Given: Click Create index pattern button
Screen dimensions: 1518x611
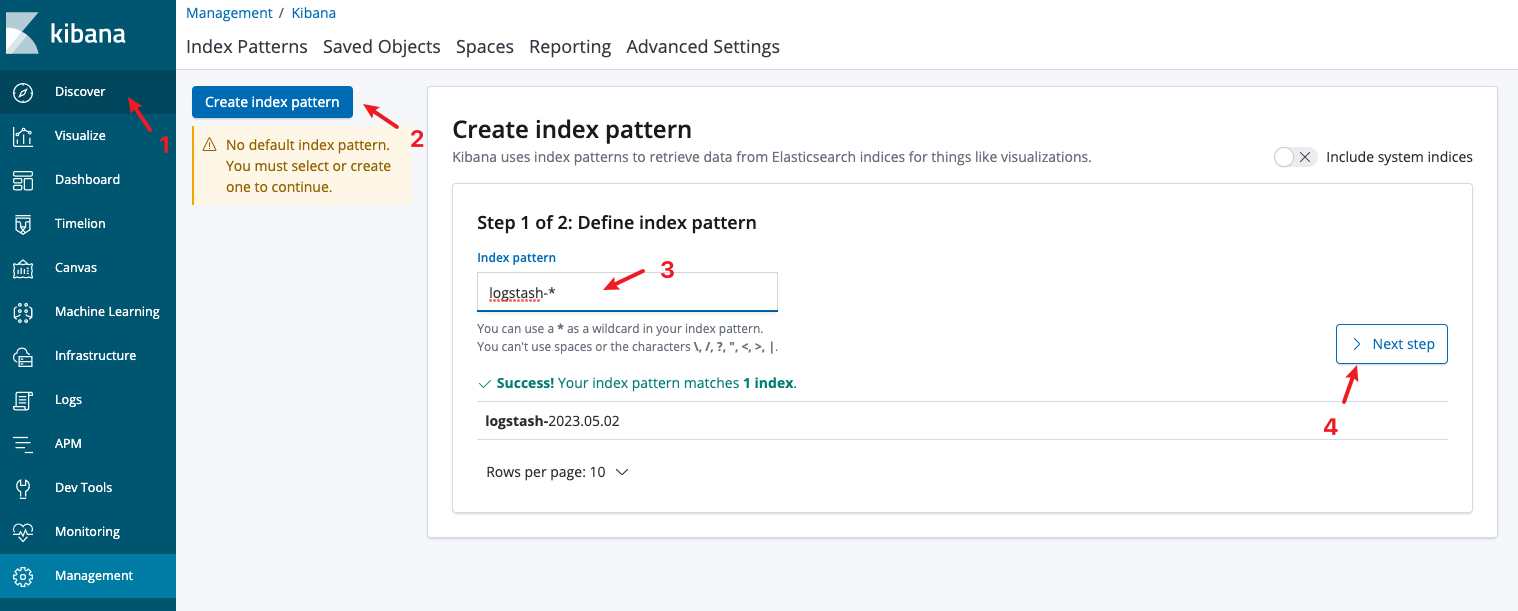Looking at the screenshot, I should pyautogui.click(x=272, y=102).
